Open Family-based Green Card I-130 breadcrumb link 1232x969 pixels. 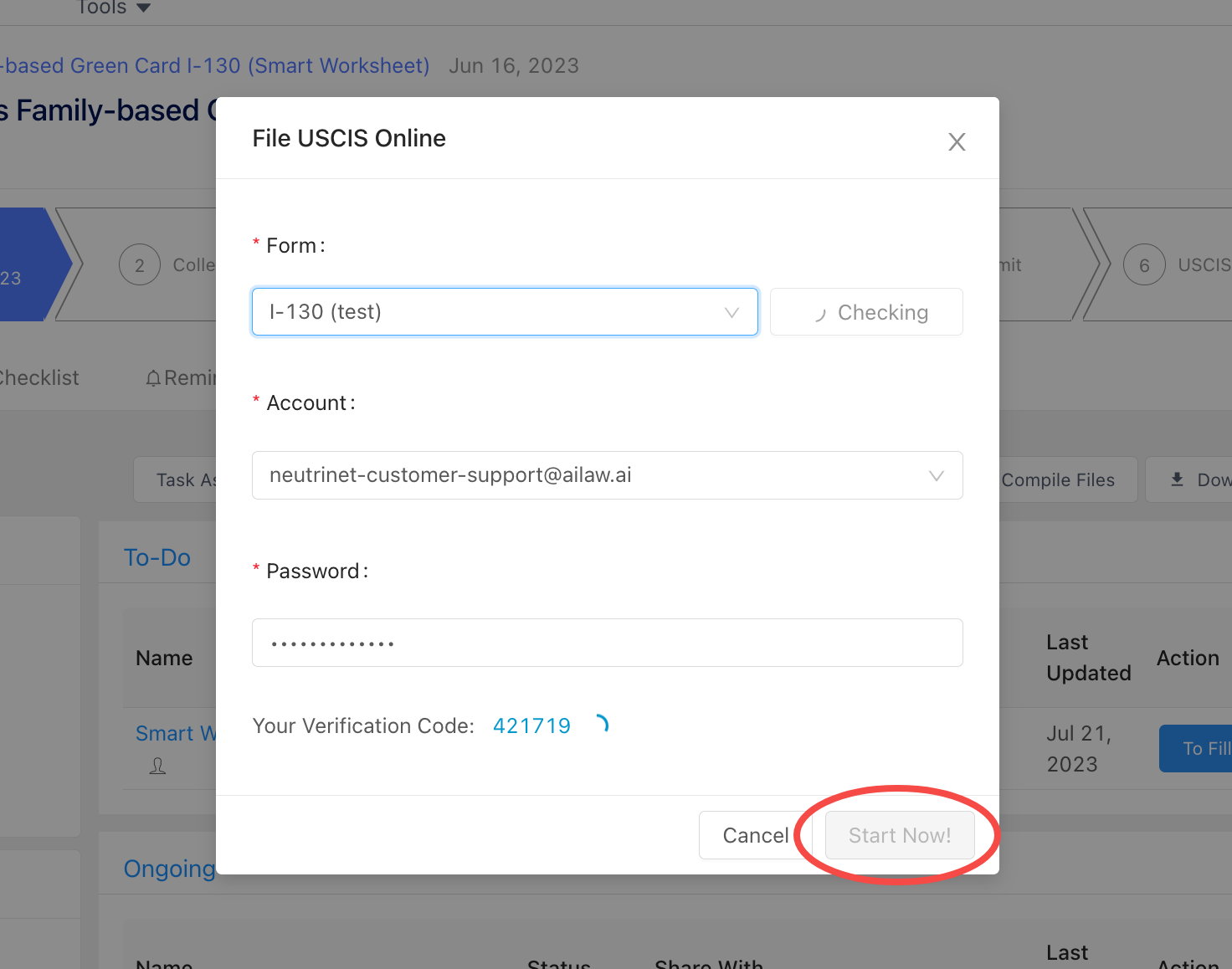[x=214, y=65]
